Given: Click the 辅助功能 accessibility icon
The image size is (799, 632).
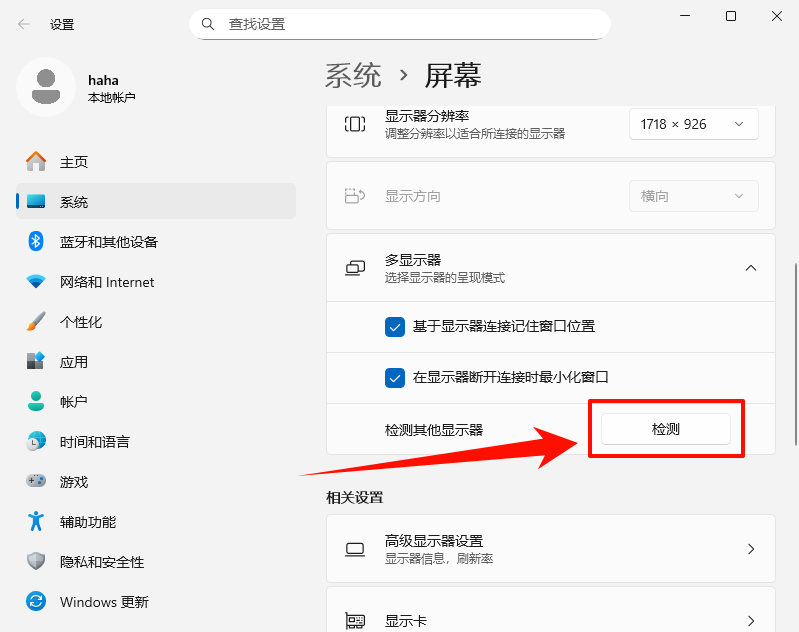Looking at the screenshot, I should click(x=36, y=521).
